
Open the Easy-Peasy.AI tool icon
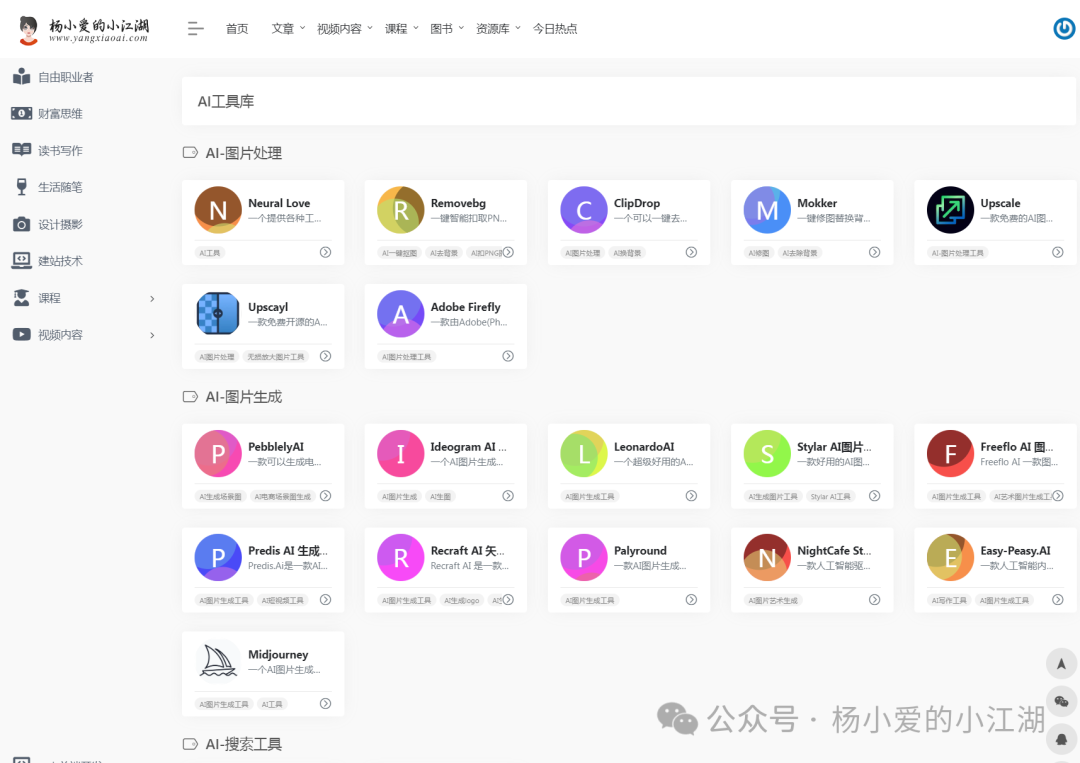(950, 557)
